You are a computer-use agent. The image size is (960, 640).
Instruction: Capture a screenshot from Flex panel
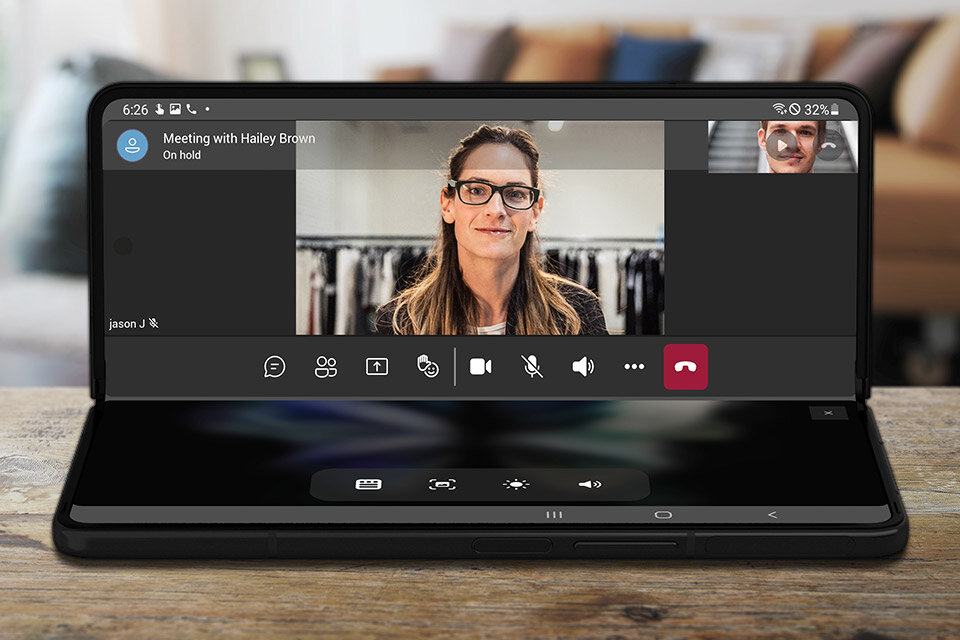point(442,484)
